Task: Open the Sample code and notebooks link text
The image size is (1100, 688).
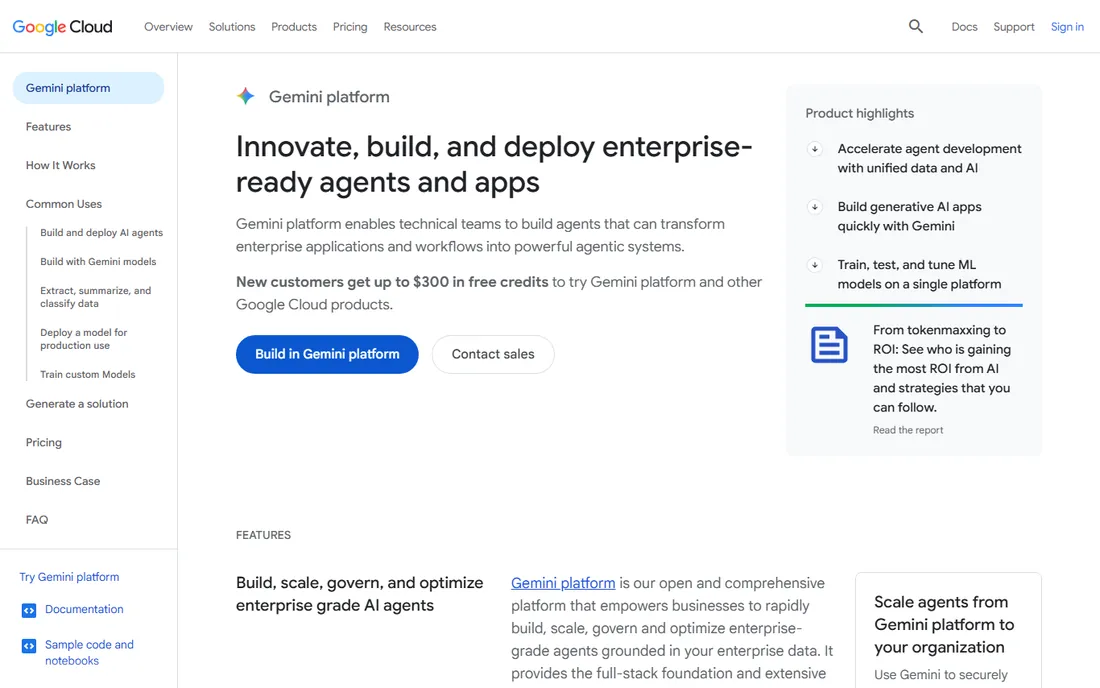Action: pyautogui.click(x=89, y=652)
